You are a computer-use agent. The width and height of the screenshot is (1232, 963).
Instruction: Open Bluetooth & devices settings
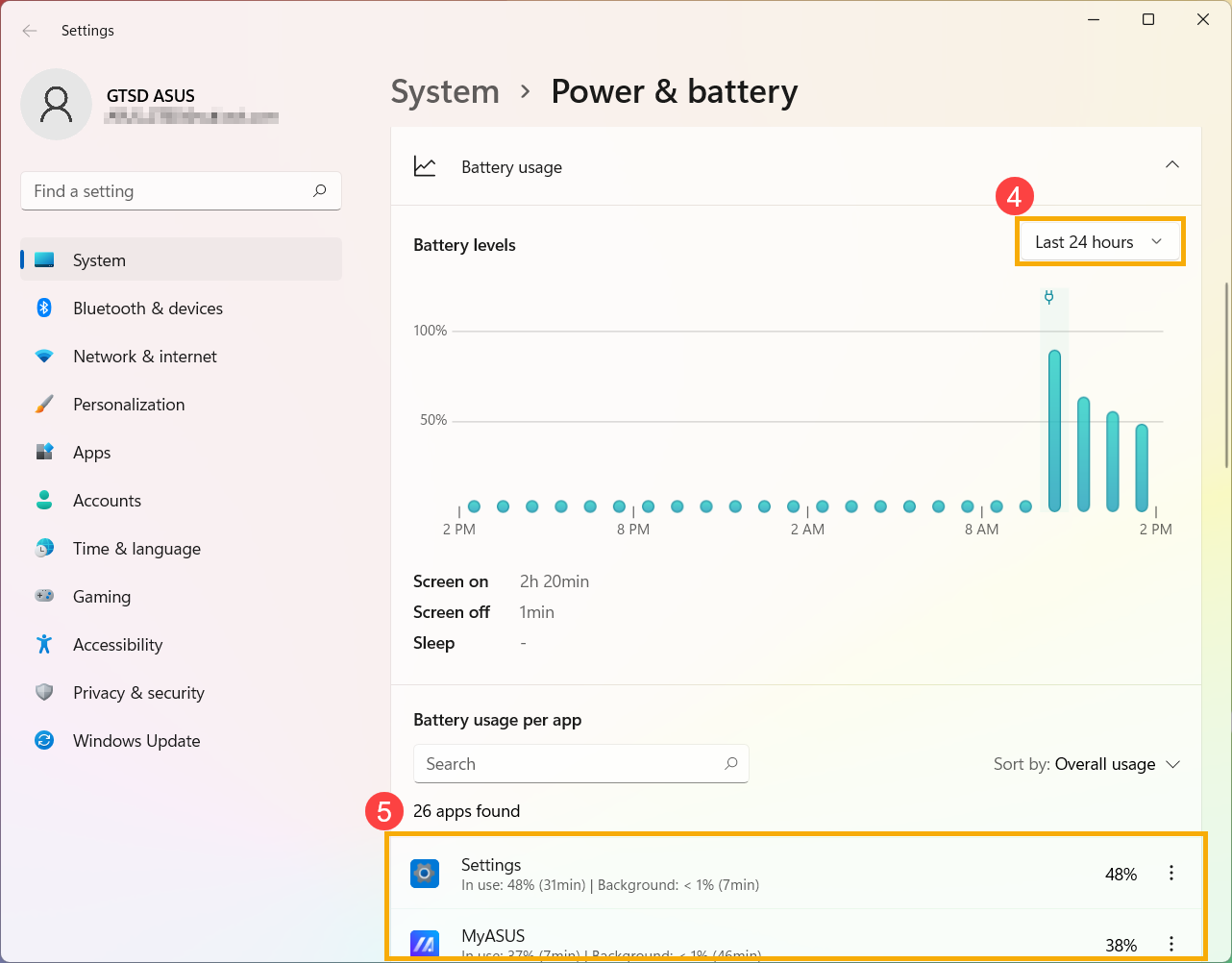click(x=181, y=308)
